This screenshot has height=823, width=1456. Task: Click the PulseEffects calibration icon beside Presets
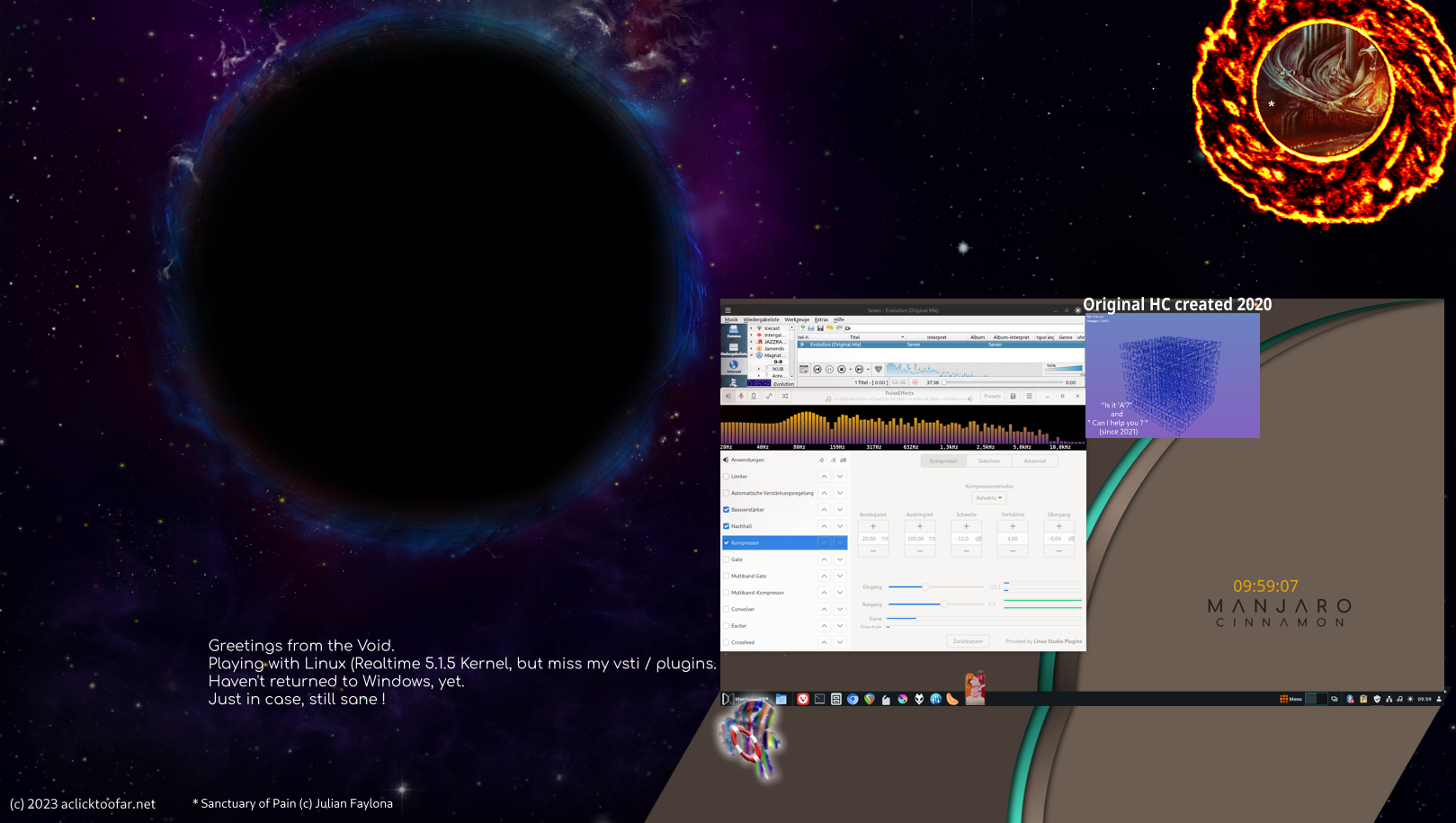coord(1014,396)
